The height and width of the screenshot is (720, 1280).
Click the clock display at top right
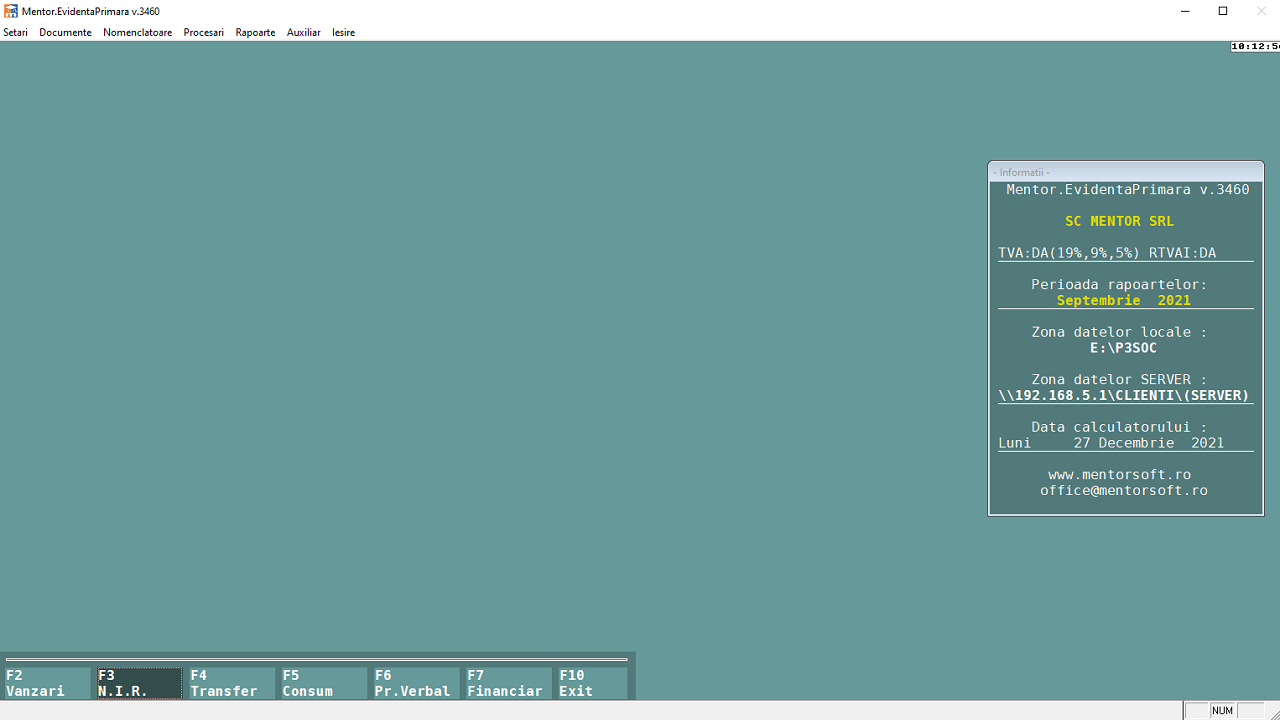(x=1255, y=46)
